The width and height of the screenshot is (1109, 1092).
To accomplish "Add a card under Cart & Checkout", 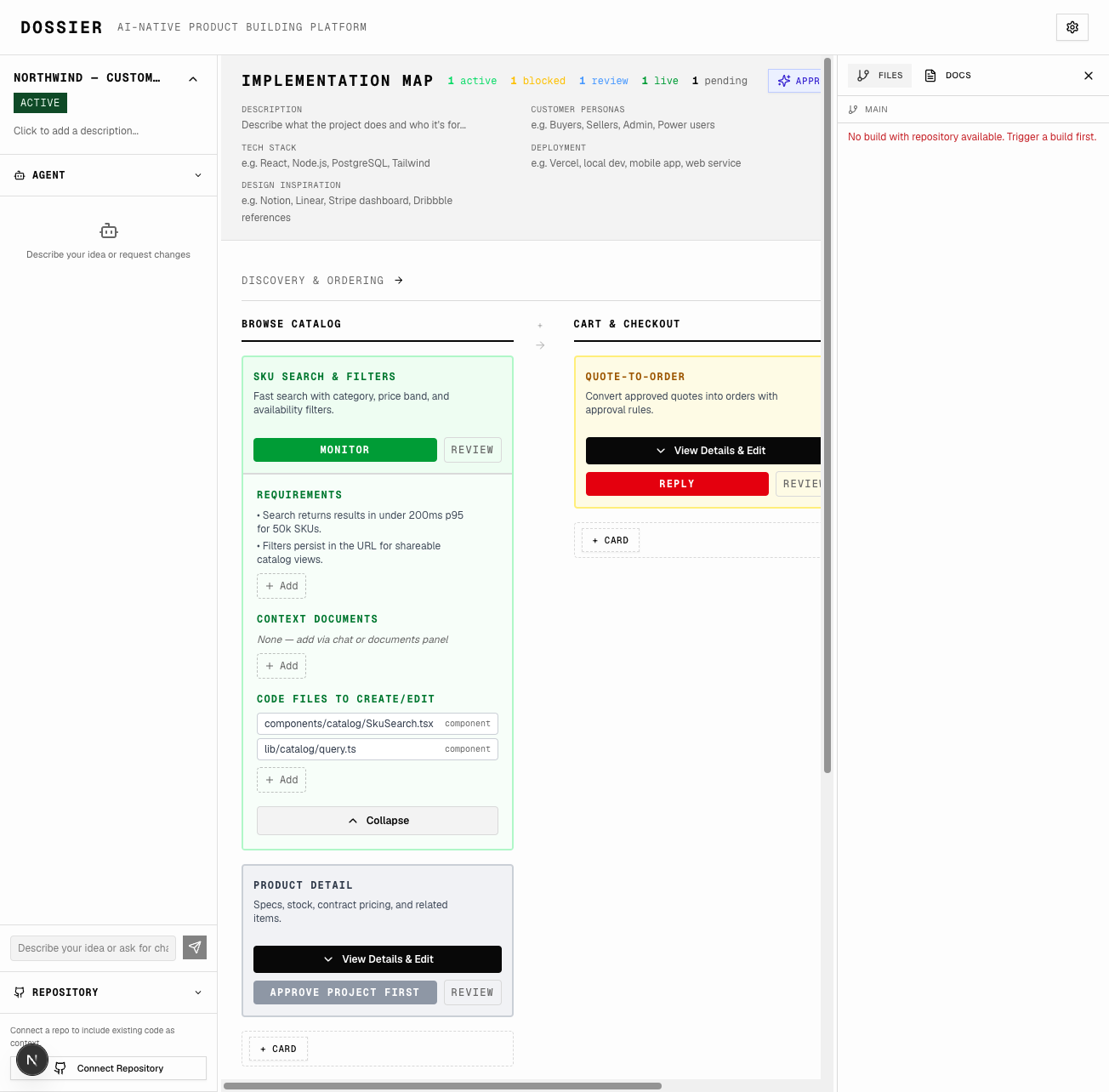I will [x=611, y=541].
